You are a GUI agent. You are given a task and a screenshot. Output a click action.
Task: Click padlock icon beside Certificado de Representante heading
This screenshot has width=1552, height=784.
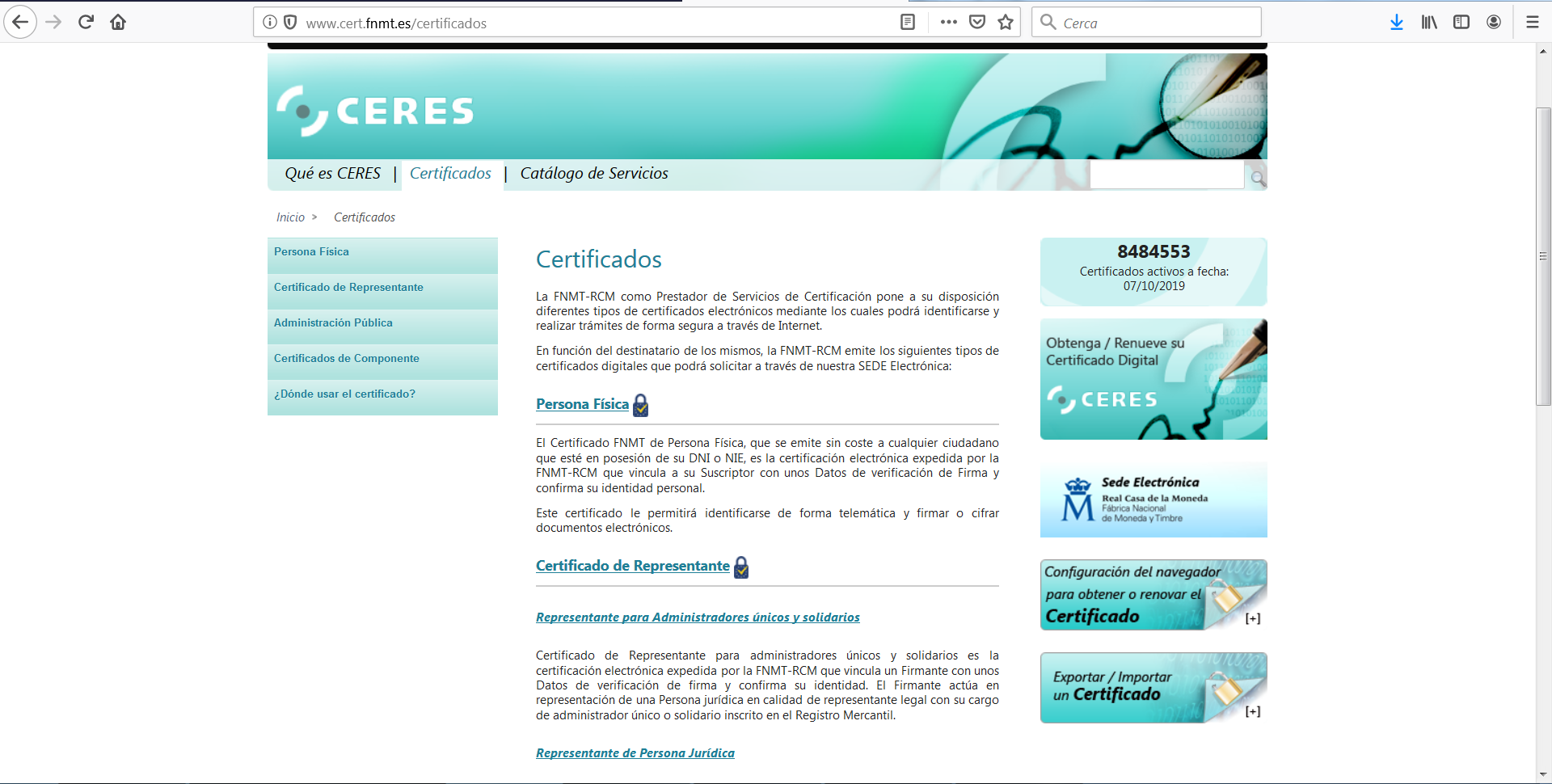coord(741,567)
